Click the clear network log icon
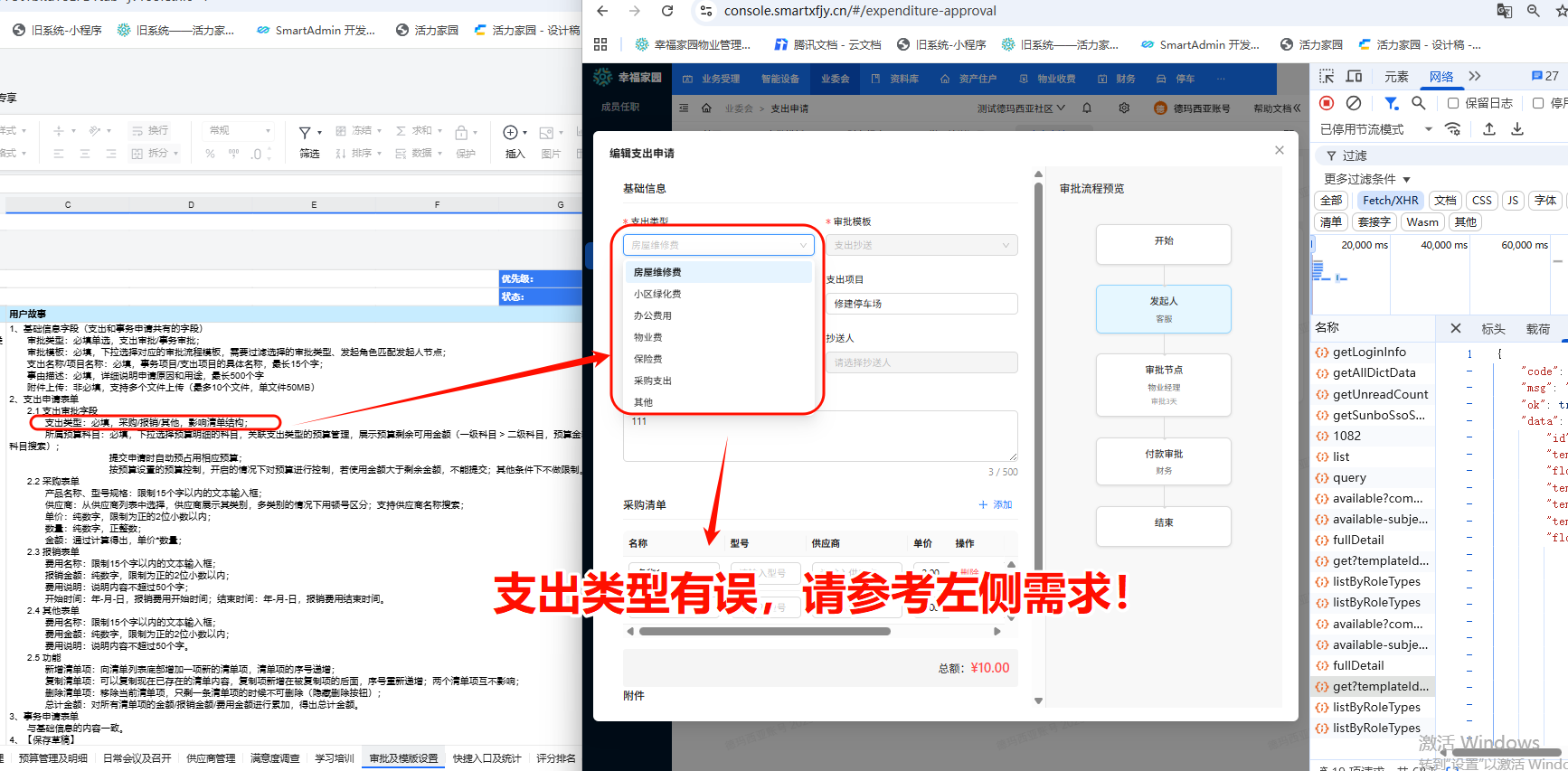Image resolution: width=1568 pixels, height=771 pixels. click(x=1354, y=103)
